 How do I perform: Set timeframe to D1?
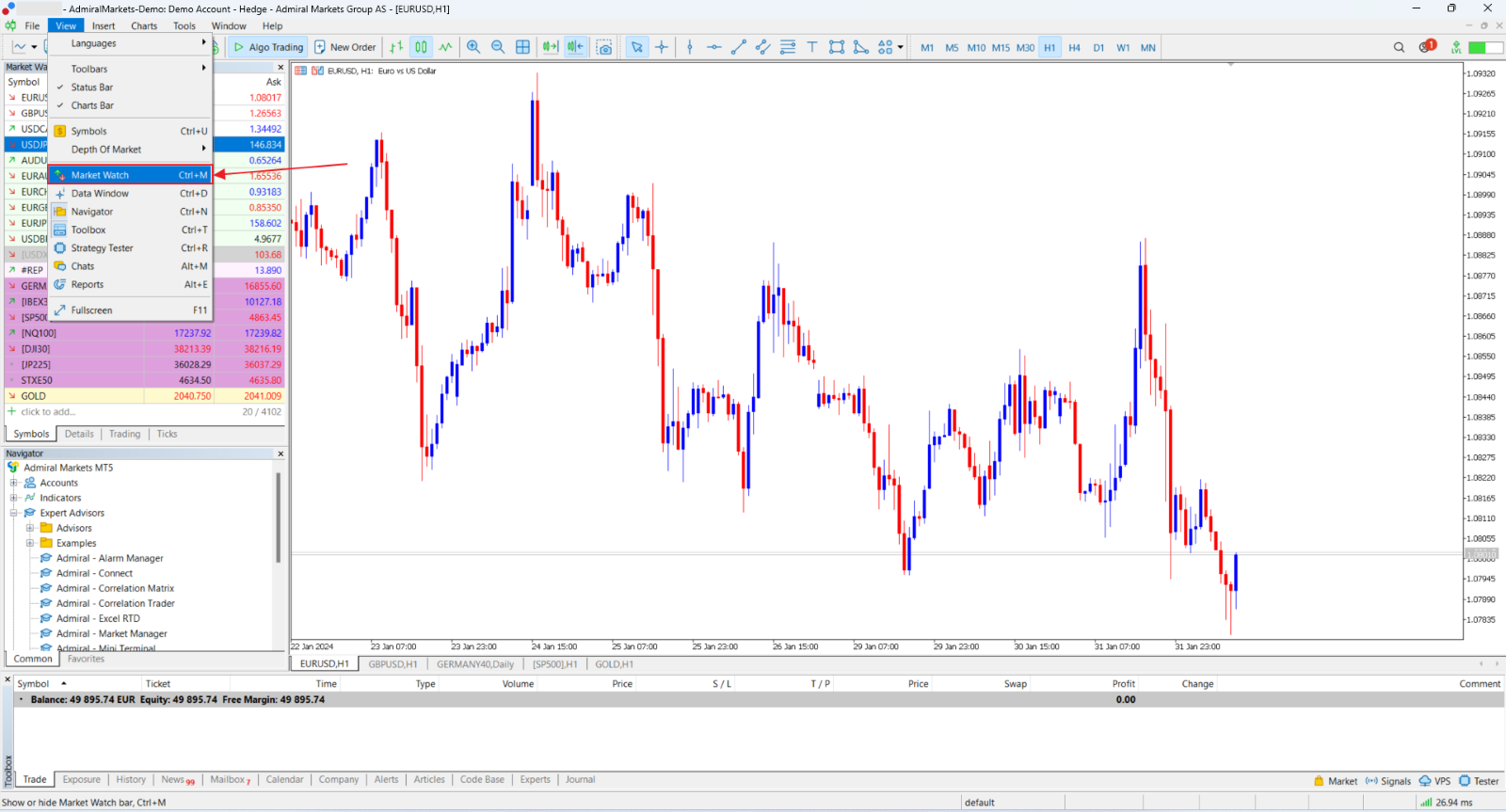1098,47
